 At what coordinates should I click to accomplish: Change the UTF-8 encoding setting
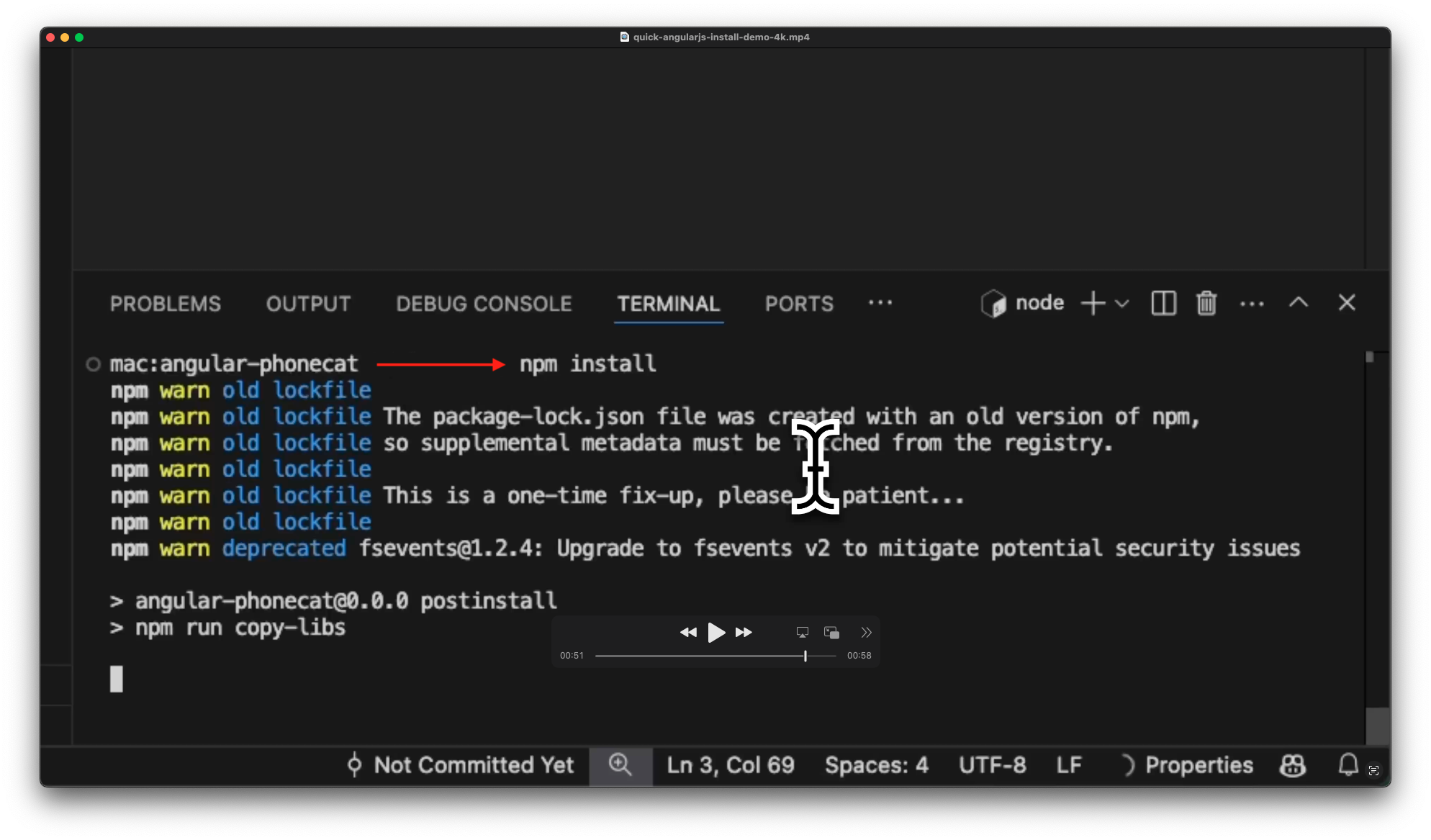coord(992,764)
